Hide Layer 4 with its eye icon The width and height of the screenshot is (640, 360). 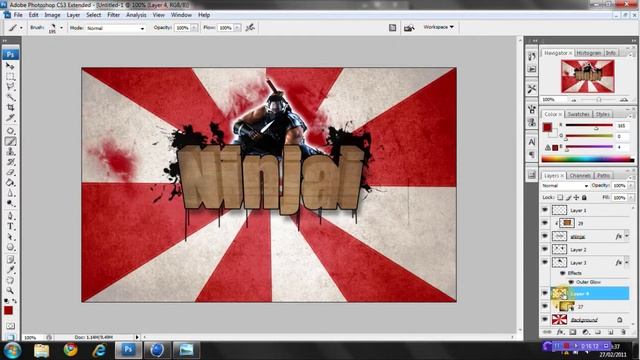(545, 293)
